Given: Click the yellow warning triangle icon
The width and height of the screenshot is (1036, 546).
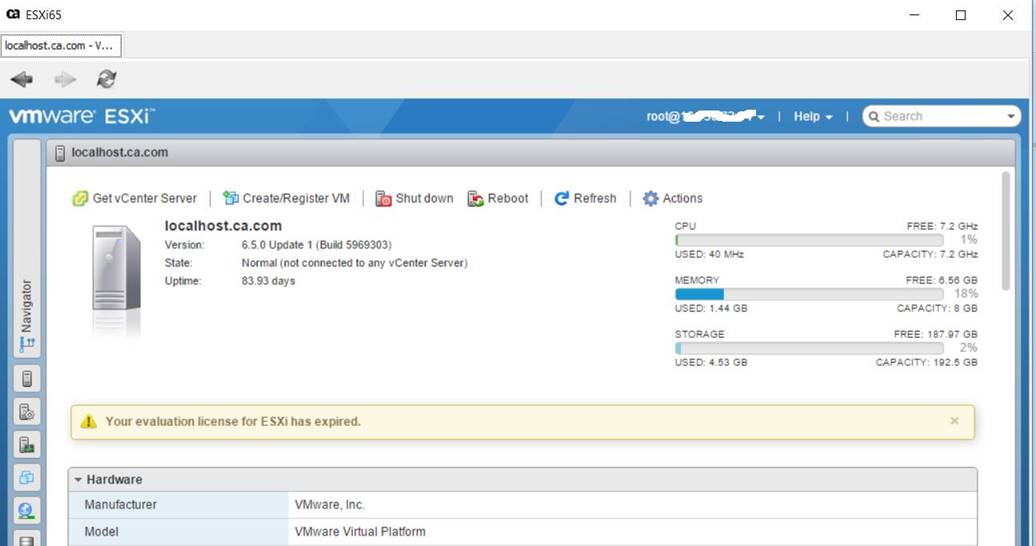Looking at the screenshot, I should tap(89, 421).
